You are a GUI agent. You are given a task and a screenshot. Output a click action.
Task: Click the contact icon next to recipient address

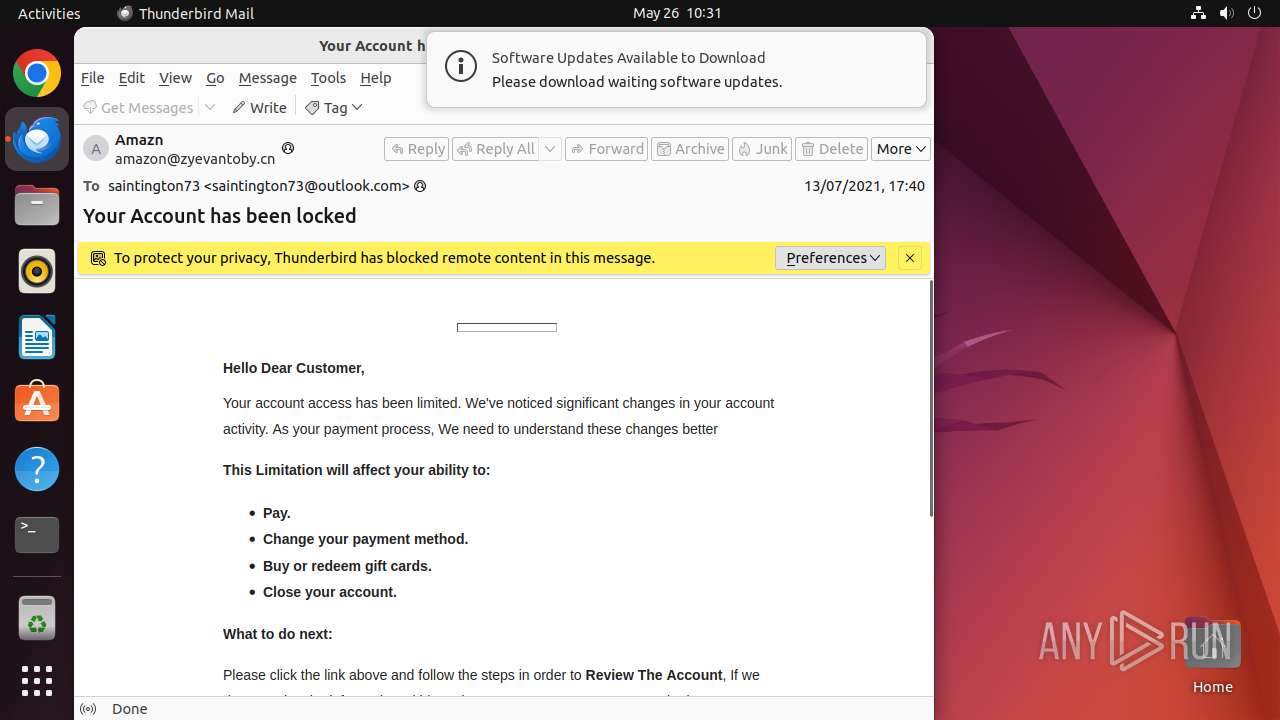(420, 186)
